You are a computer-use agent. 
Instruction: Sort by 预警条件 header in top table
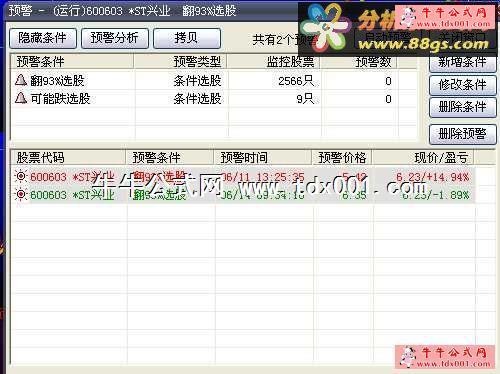click(72, 62)
